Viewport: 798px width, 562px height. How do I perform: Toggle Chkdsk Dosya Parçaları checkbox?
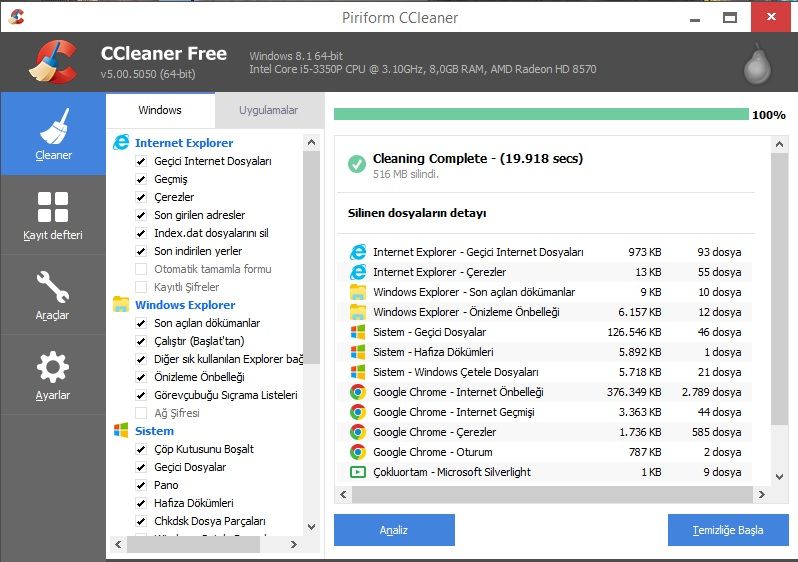pyautogui.click(x=141, y=521)
